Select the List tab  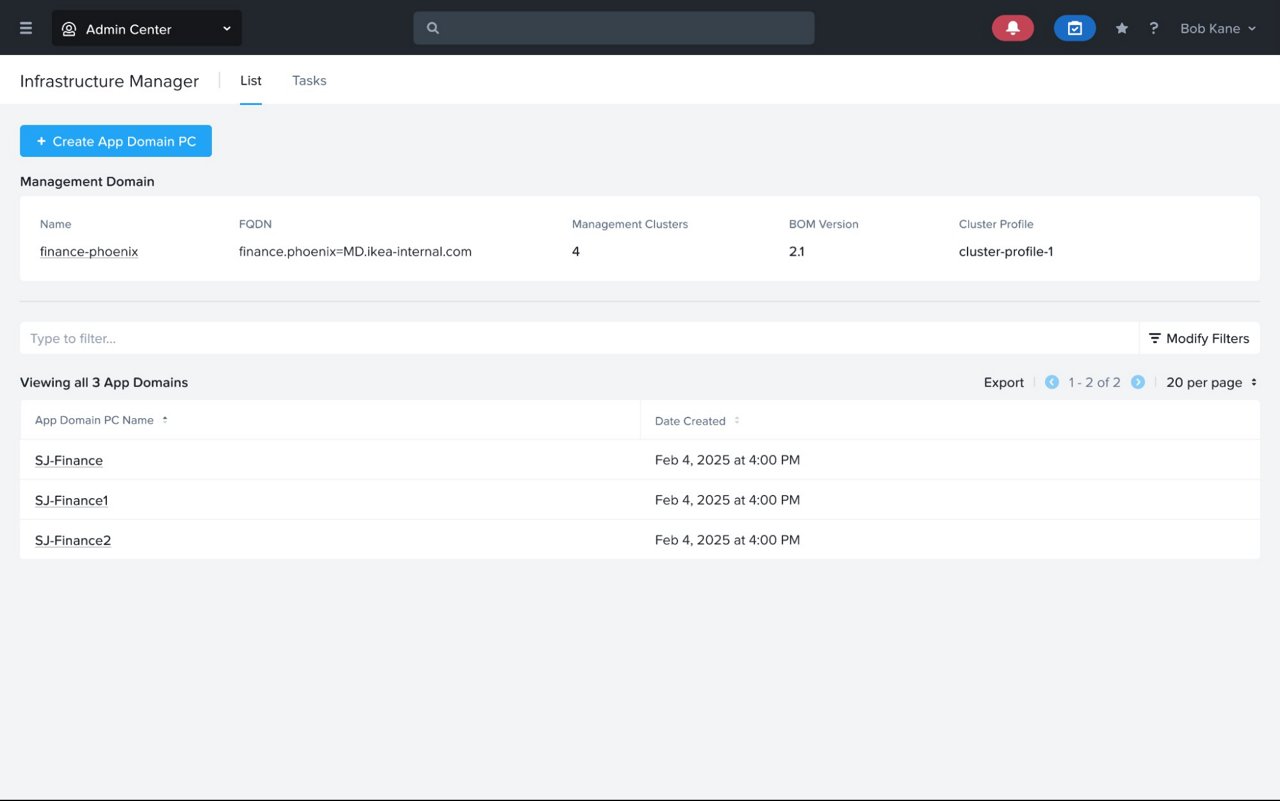click(x=251, y=81)
